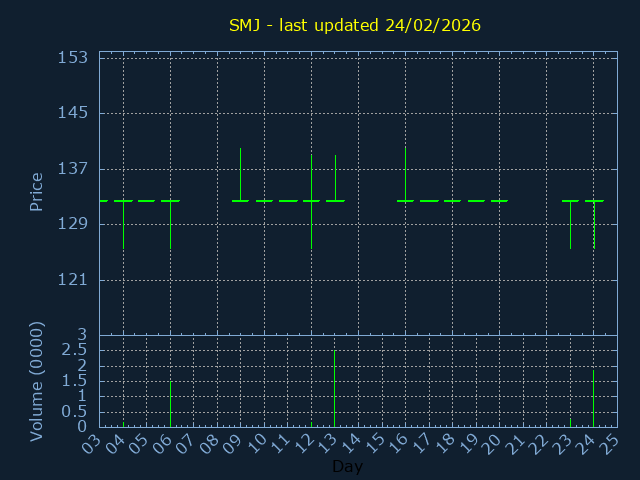Select the 121 price tick label
The image size is (640, 480).
point(74,280)
